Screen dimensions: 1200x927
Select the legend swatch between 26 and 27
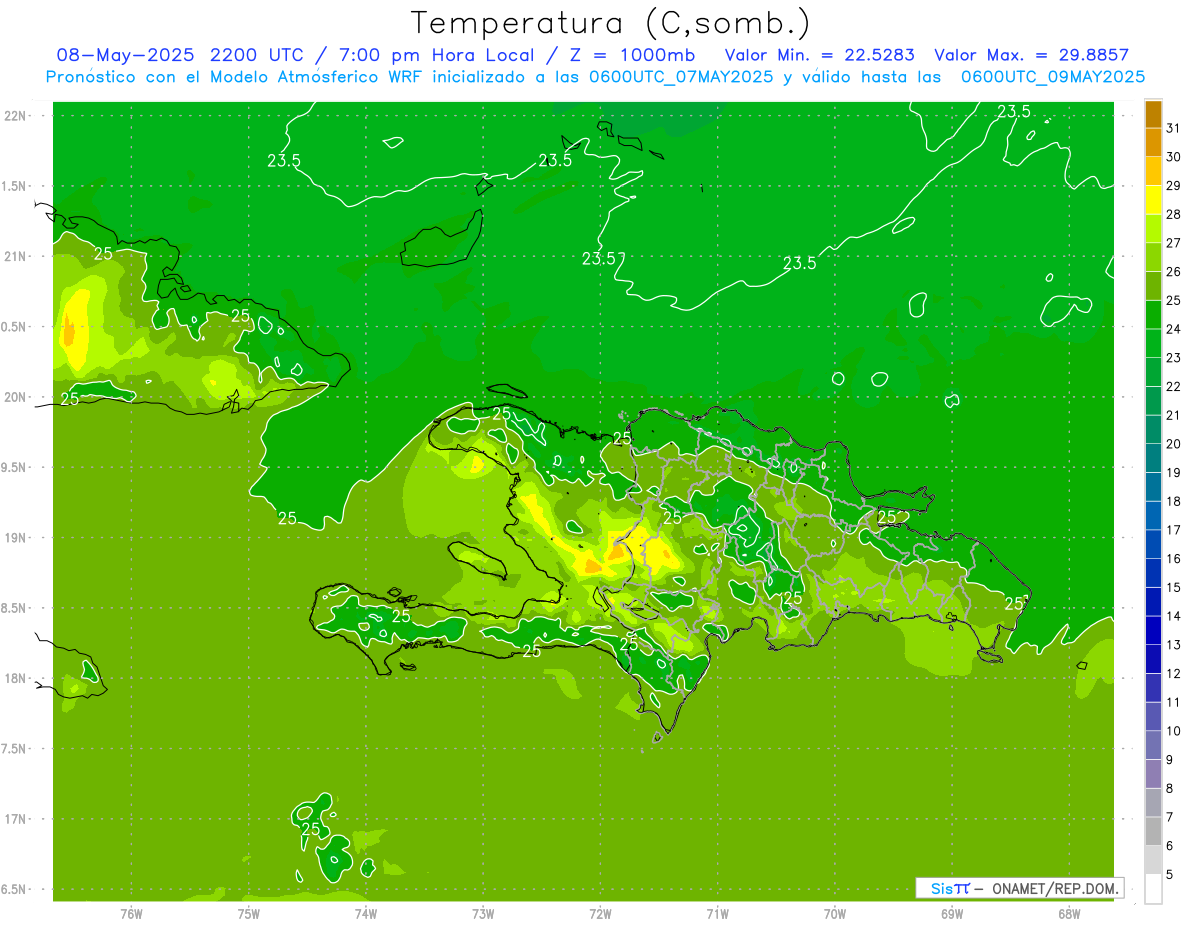click(x=1153, y=257)
